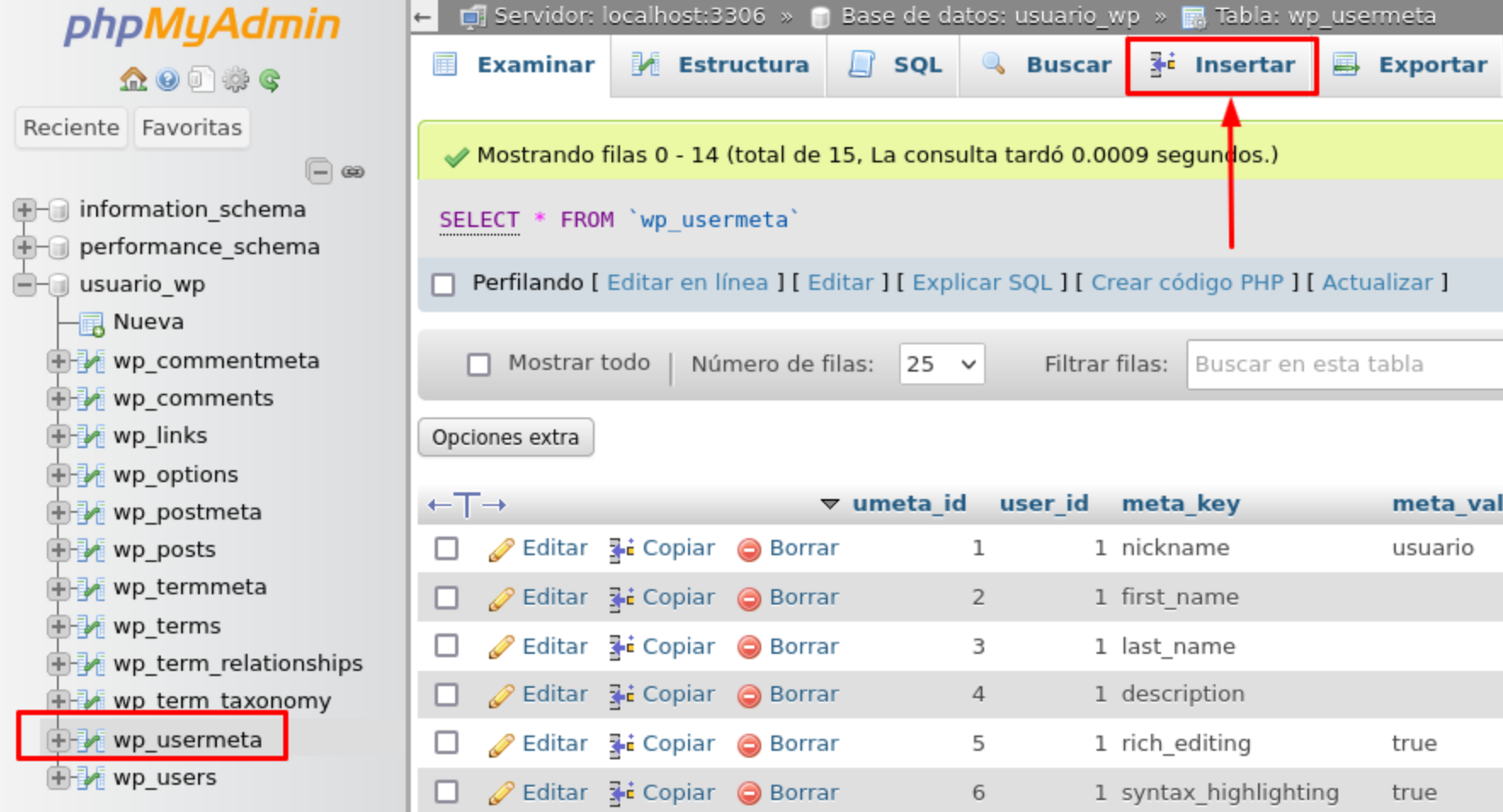Image resolution: width=1503 pixels, height=812 pixels.
Task: Select the row checkbox for rich_editing
Action: point(447,743)
